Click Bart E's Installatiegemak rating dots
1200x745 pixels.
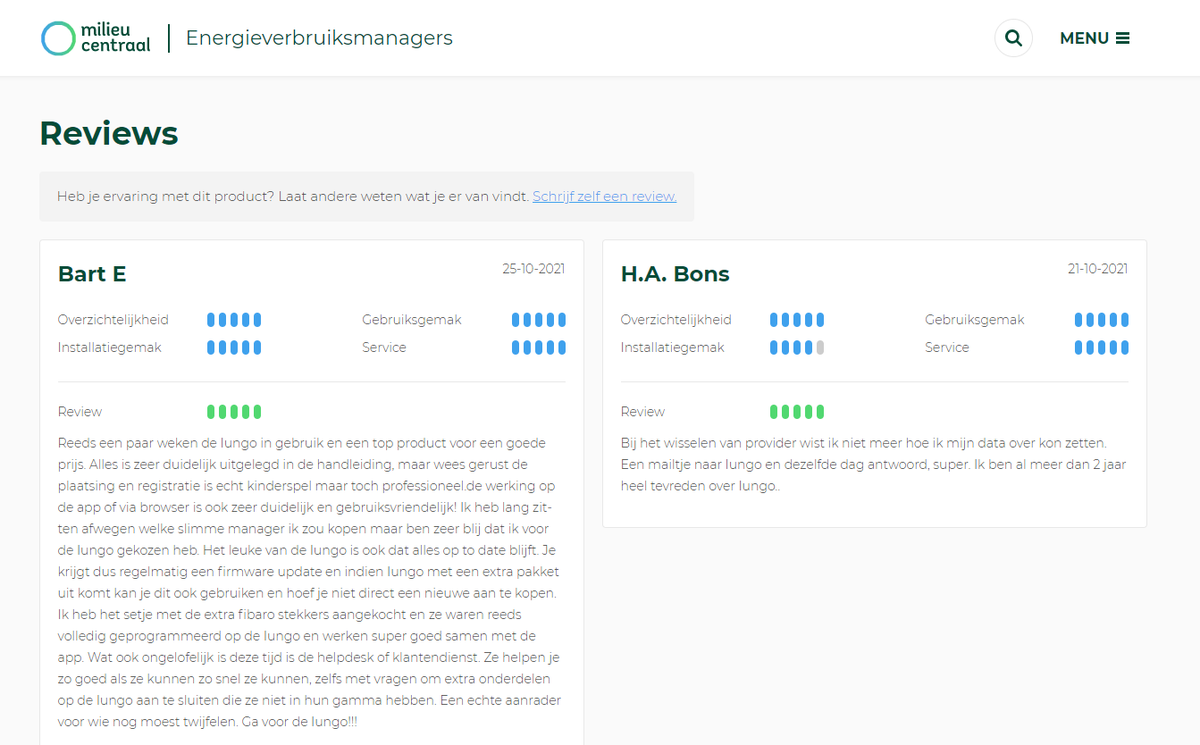(x=234, y=347)
